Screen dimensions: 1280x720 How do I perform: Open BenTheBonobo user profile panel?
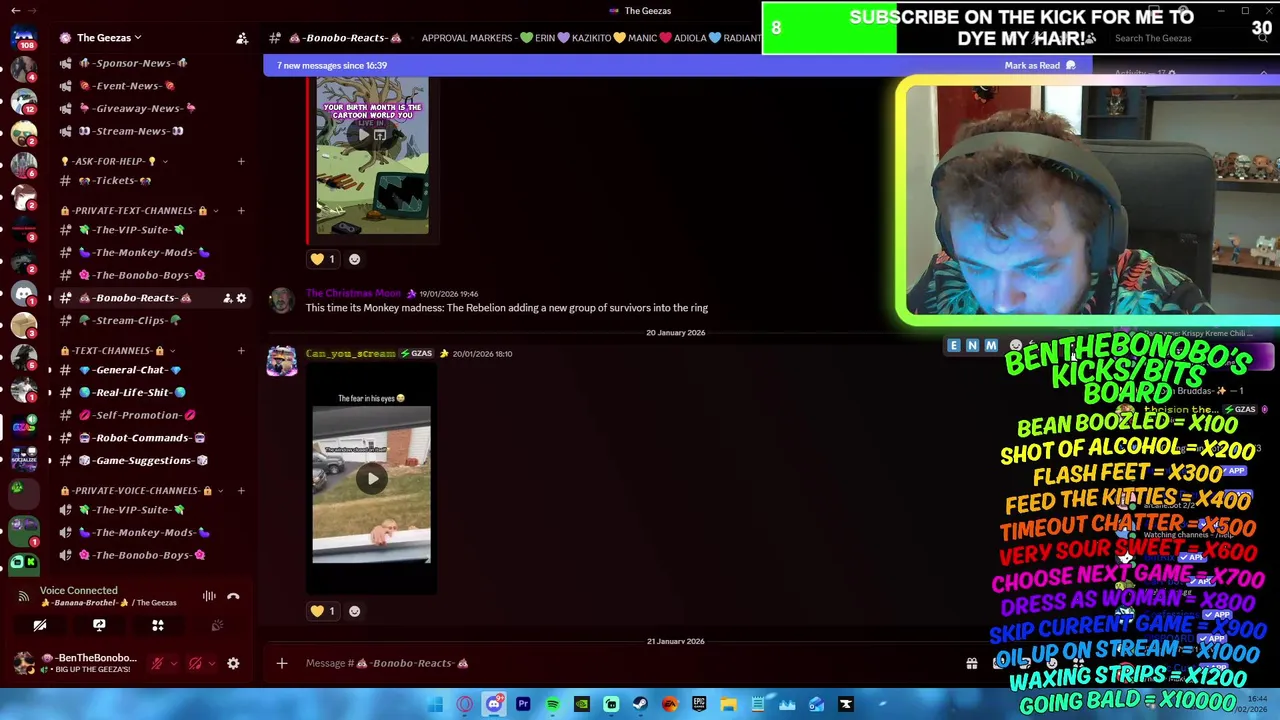click(x=75, y=664)
